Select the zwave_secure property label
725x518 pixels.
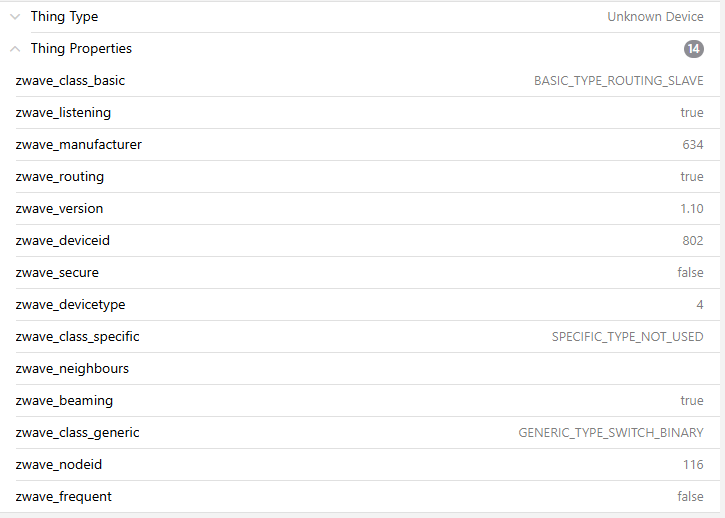57,273
